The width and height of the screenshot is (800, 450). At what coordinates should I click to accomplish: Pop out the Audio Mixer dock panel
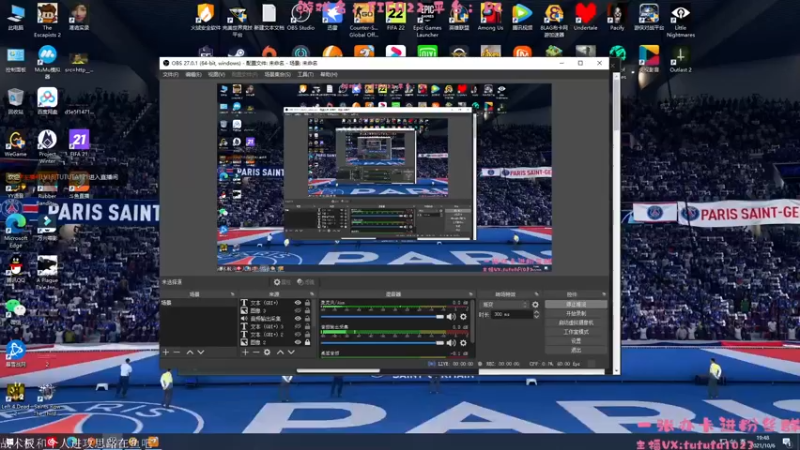coord(471,294)
